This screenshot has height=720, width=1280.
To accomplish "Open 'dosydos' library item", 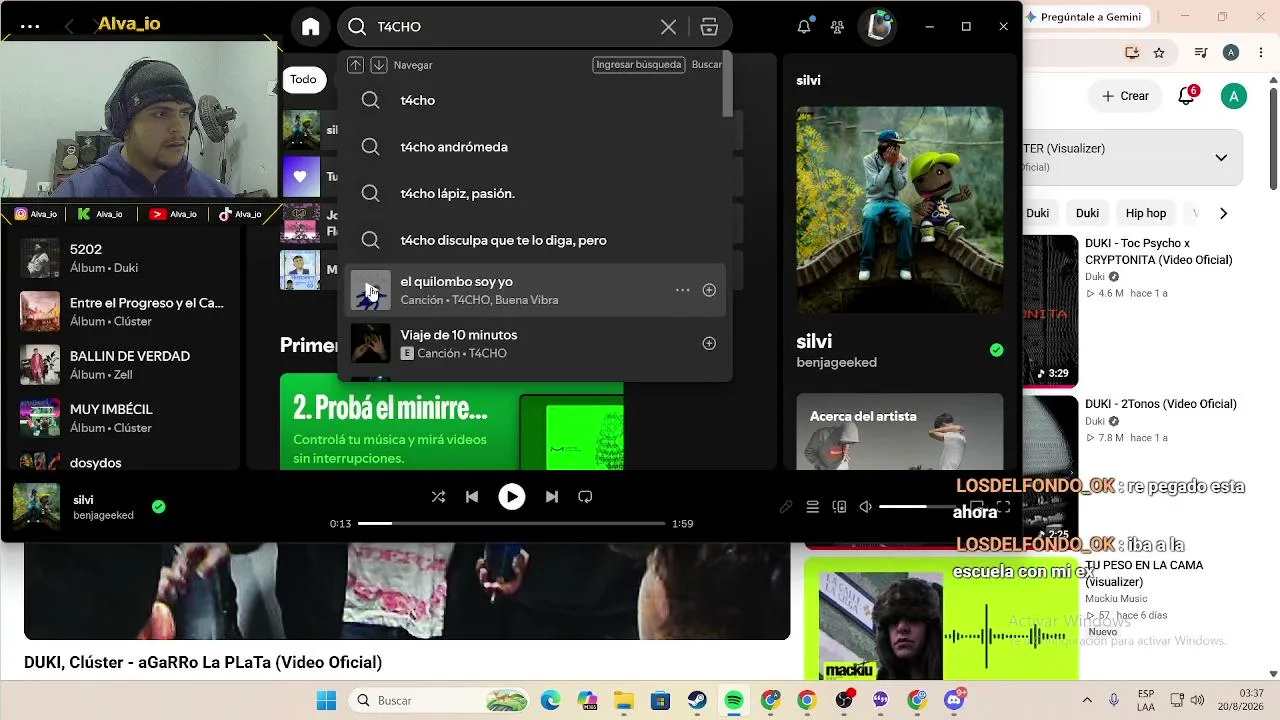I will pyautogui.click(x=124, y=461).
